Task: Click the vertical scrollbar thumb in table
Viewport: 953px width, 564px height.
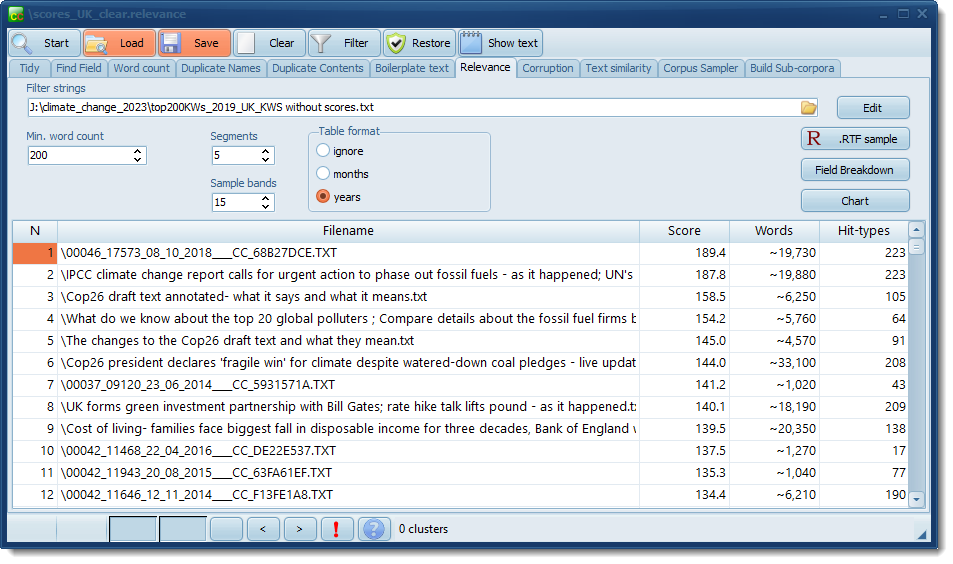Action: [x=917, y=246]
